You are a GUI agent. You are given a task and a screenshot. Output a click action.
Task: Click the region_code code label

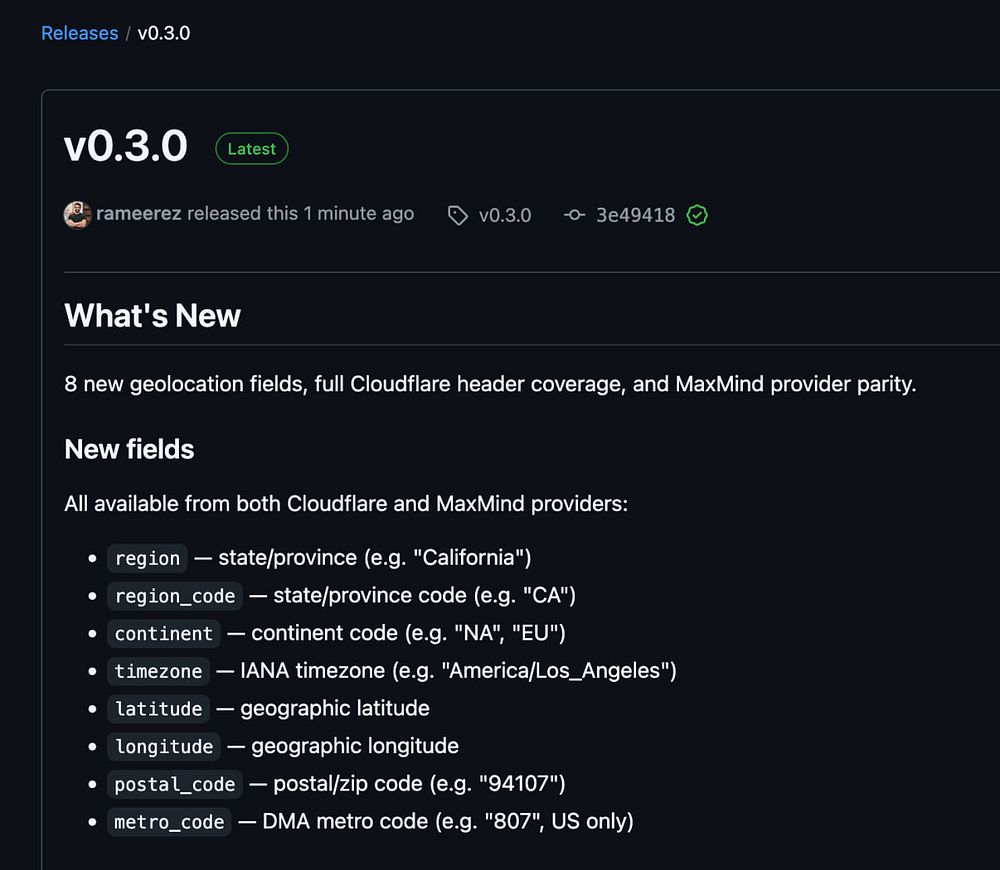pyautogui.click(x=175, y=596)
